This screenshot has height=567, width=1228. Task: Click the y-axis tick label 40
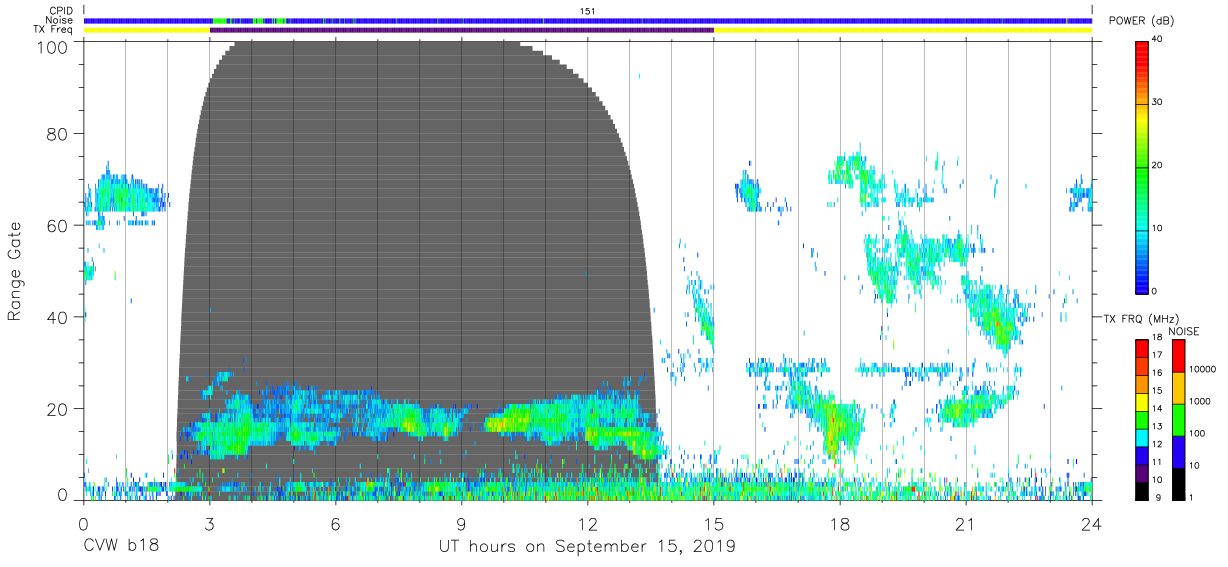tap(57, 317)
